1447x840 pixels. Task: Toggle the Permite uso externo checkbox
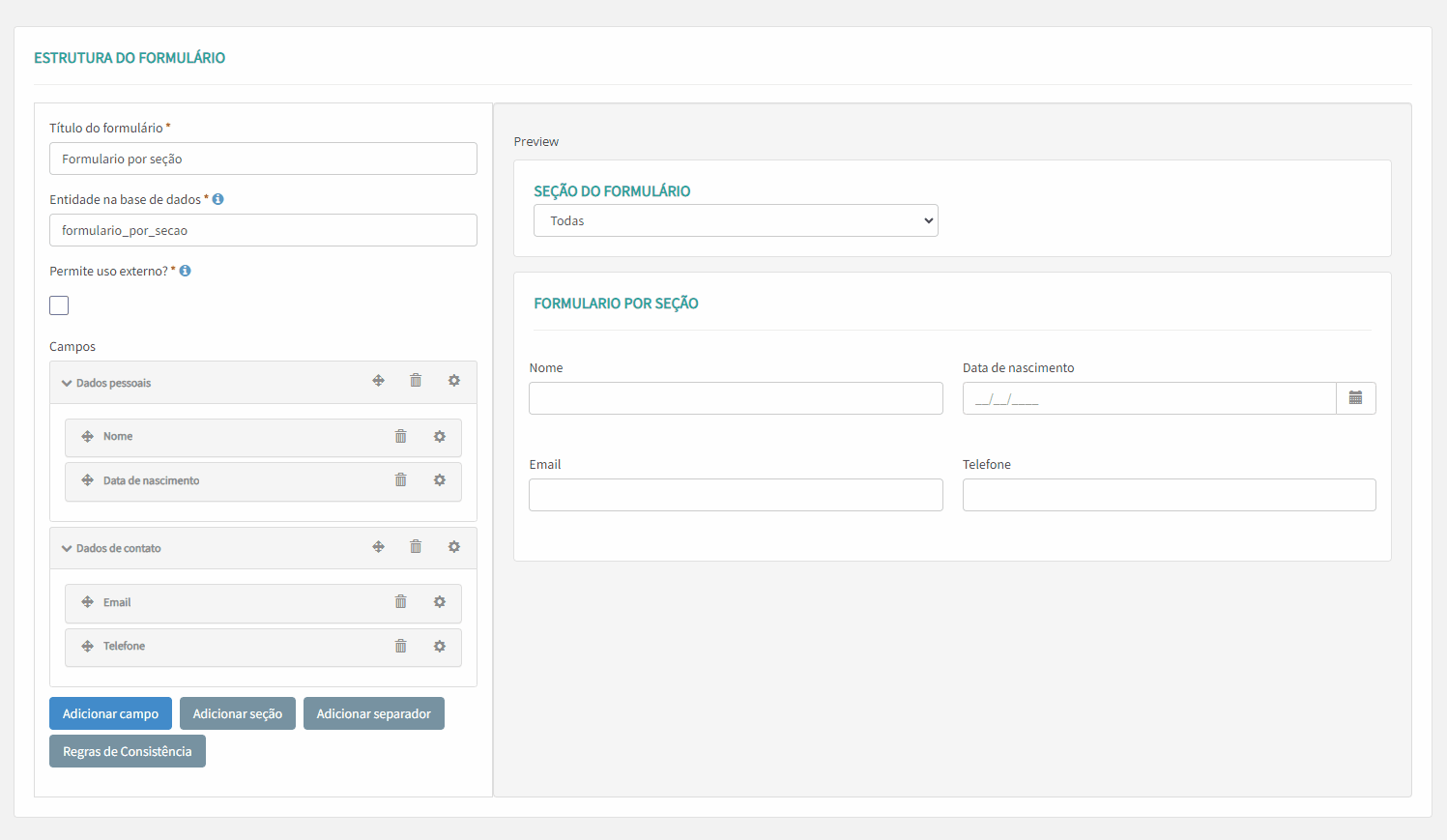tap(59, 305)
